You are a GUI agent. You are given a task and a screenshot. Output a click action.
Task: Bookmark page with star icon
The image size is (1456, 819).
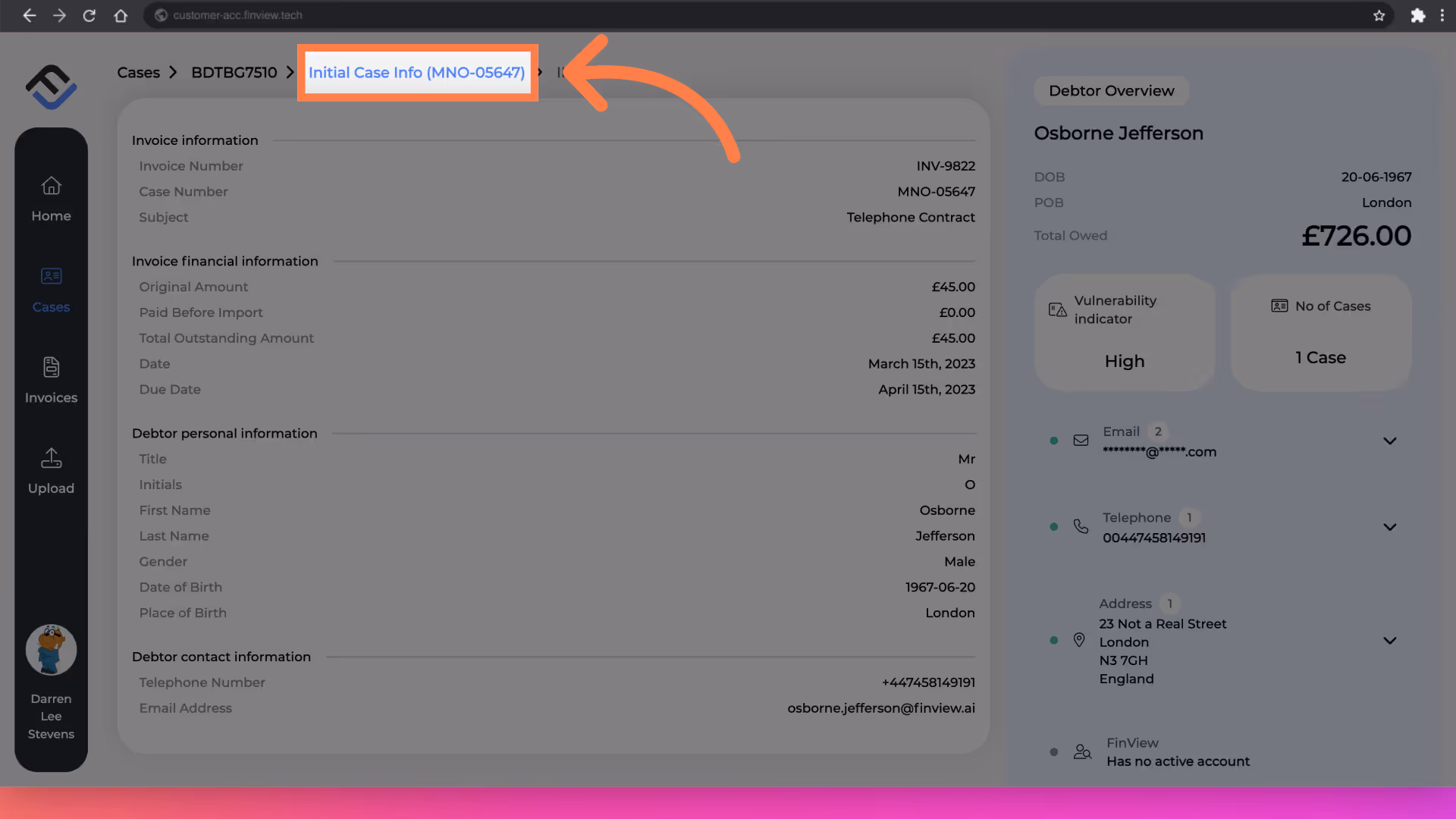[x=1379, y=15]
